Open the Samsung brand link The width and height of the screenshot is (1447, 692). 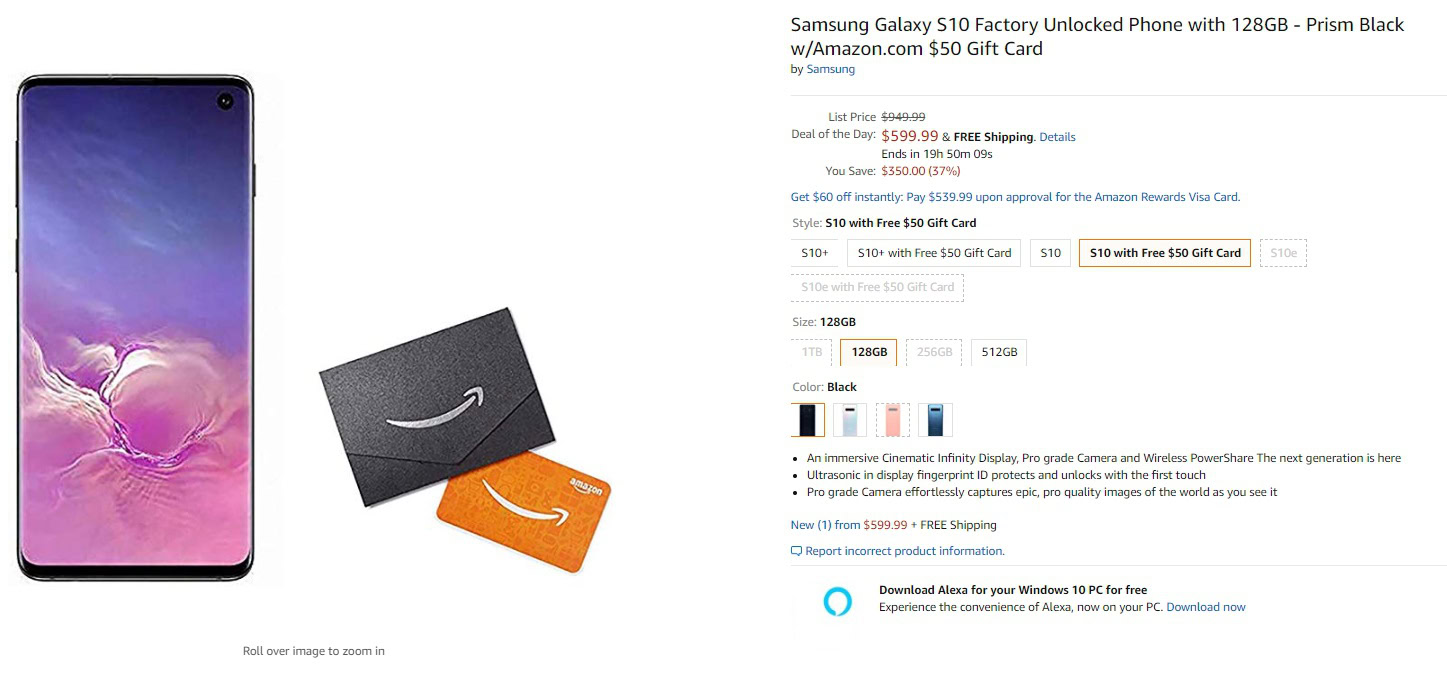830,69
